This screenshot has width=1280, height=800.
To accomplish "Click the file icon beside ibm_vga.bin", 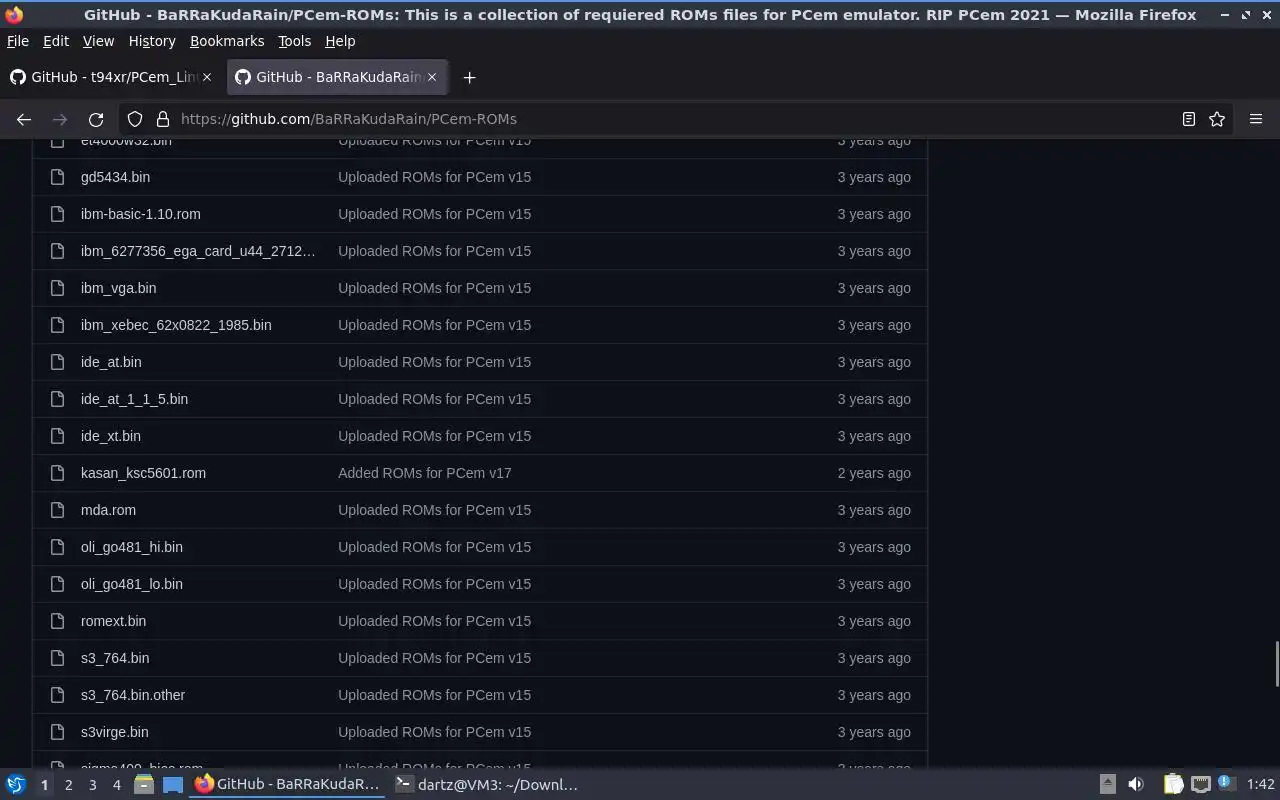I will [57, 288].
